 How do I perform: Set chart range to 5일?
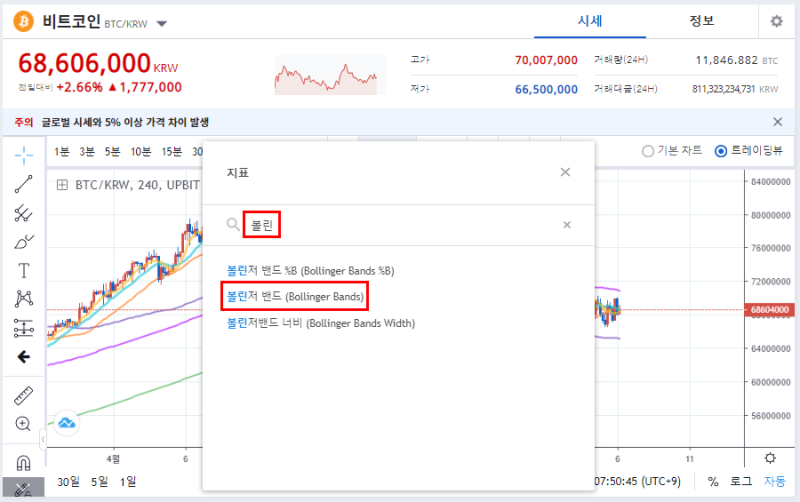point(99,482)
